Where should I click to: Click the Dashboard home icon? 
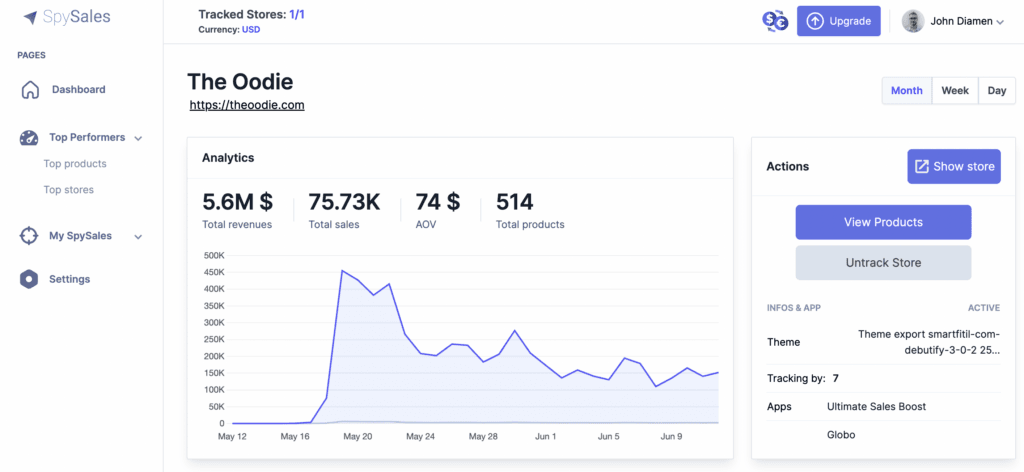point(30,90)
